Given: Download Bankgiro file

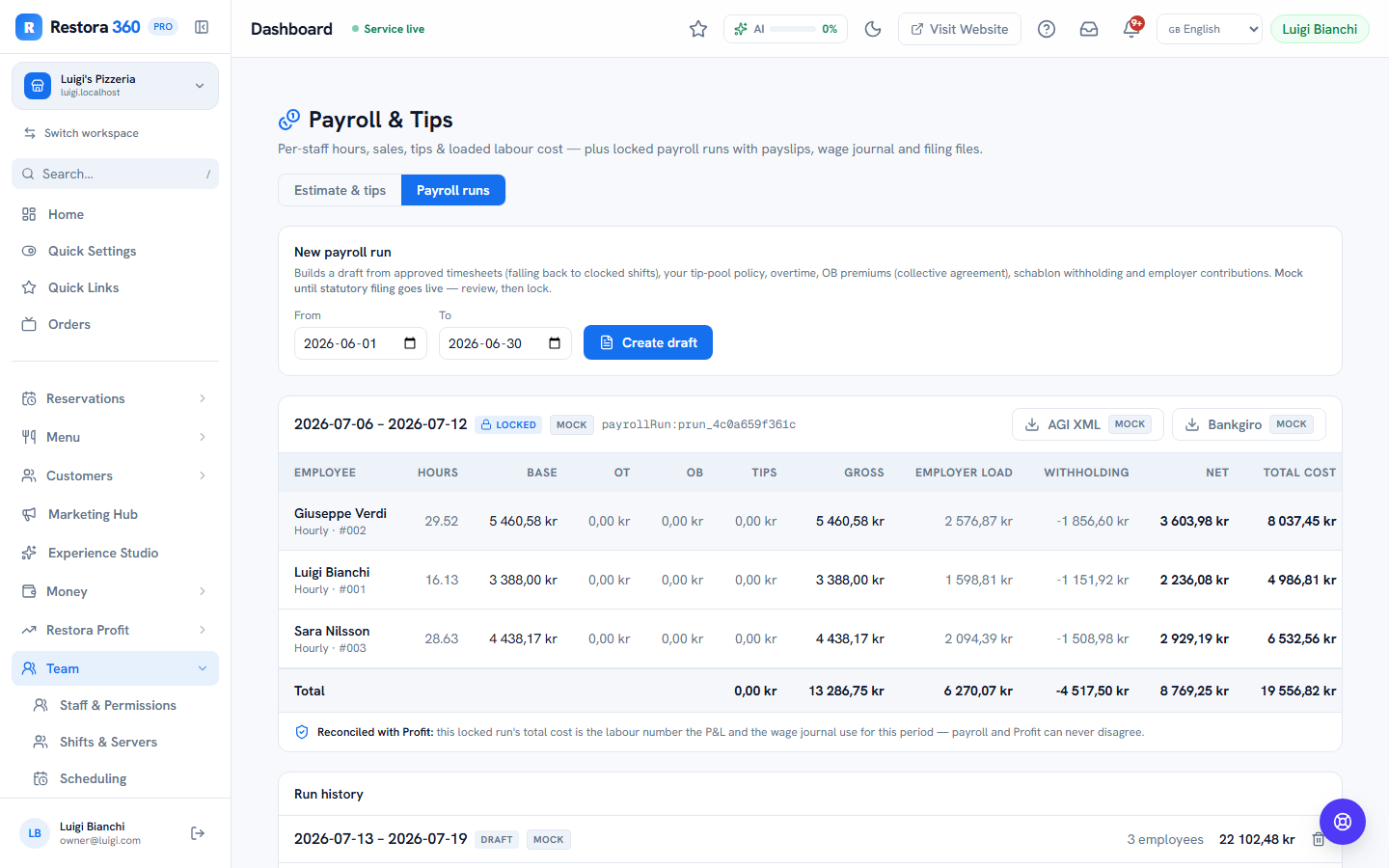Looking at the screenshot, I should pos(1249,424).
